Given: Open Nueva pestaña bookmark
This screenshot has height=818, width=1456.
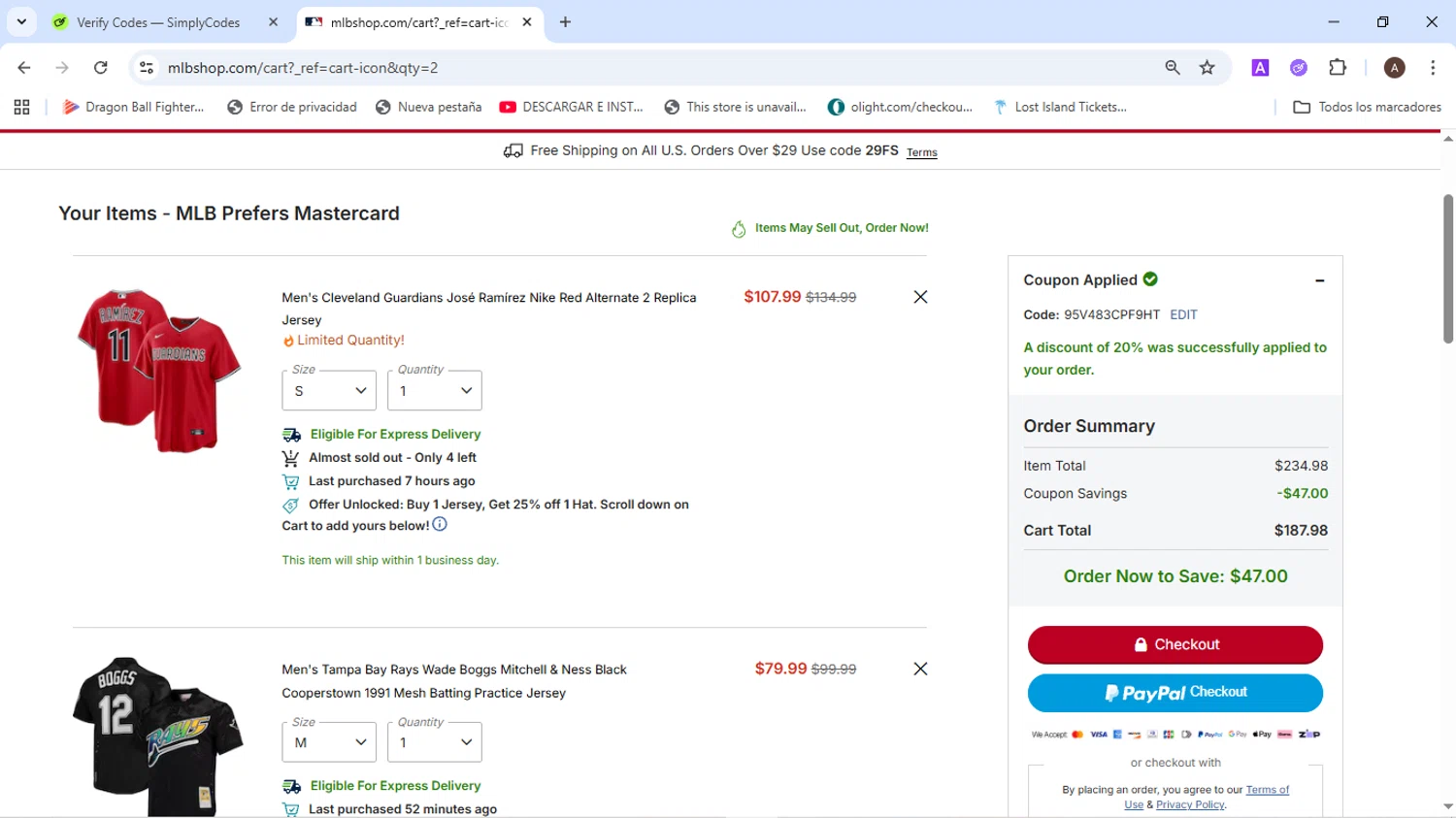Looking at the screenshot, I should [x=428, y=107].
